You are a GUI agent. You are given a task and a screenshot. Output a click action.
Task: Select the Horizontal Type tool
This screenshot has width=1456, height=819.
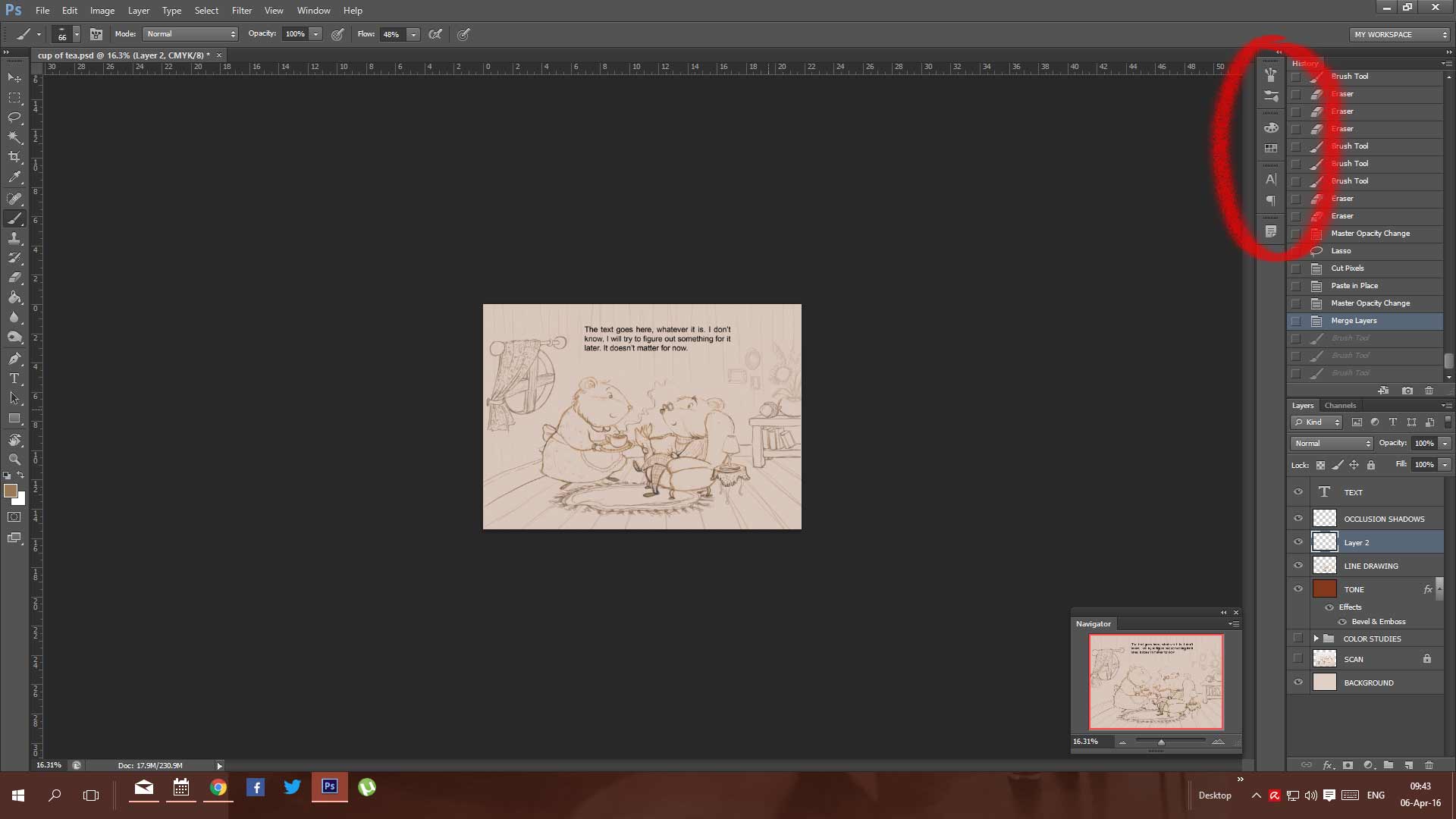14,378
